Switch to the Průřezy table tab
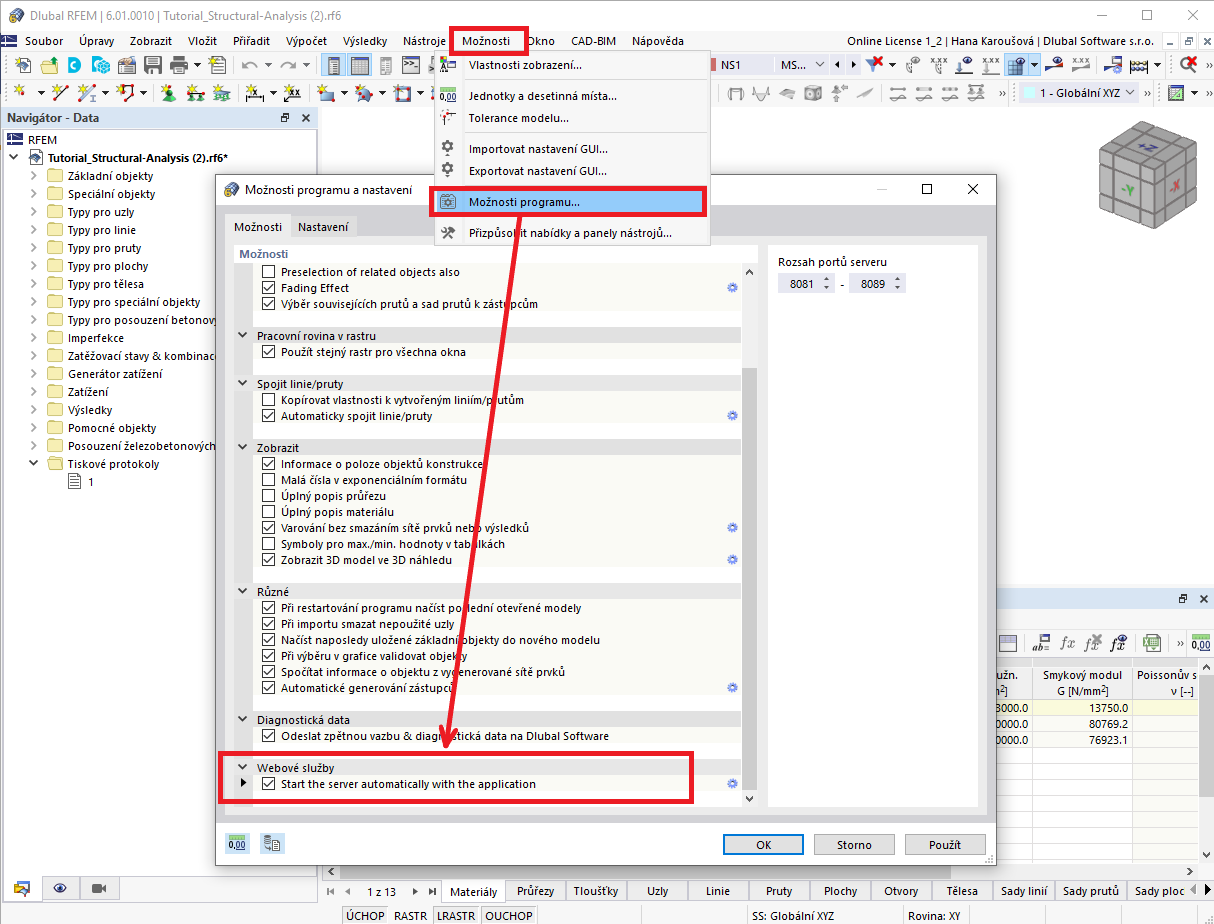 tap(535, 890)
